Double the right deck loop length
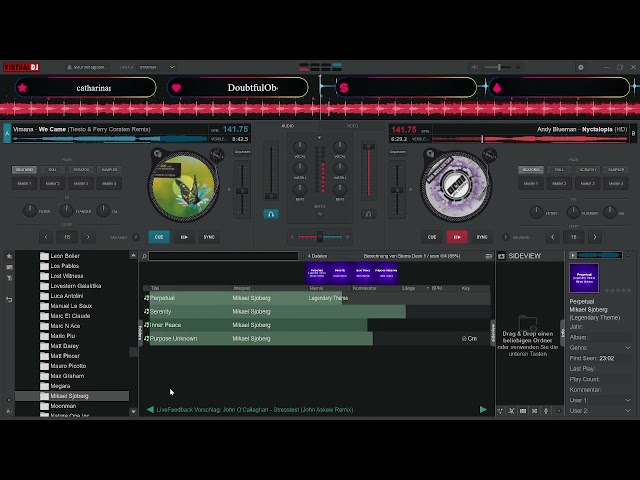 pyautogui.click(x=595, y=237)
